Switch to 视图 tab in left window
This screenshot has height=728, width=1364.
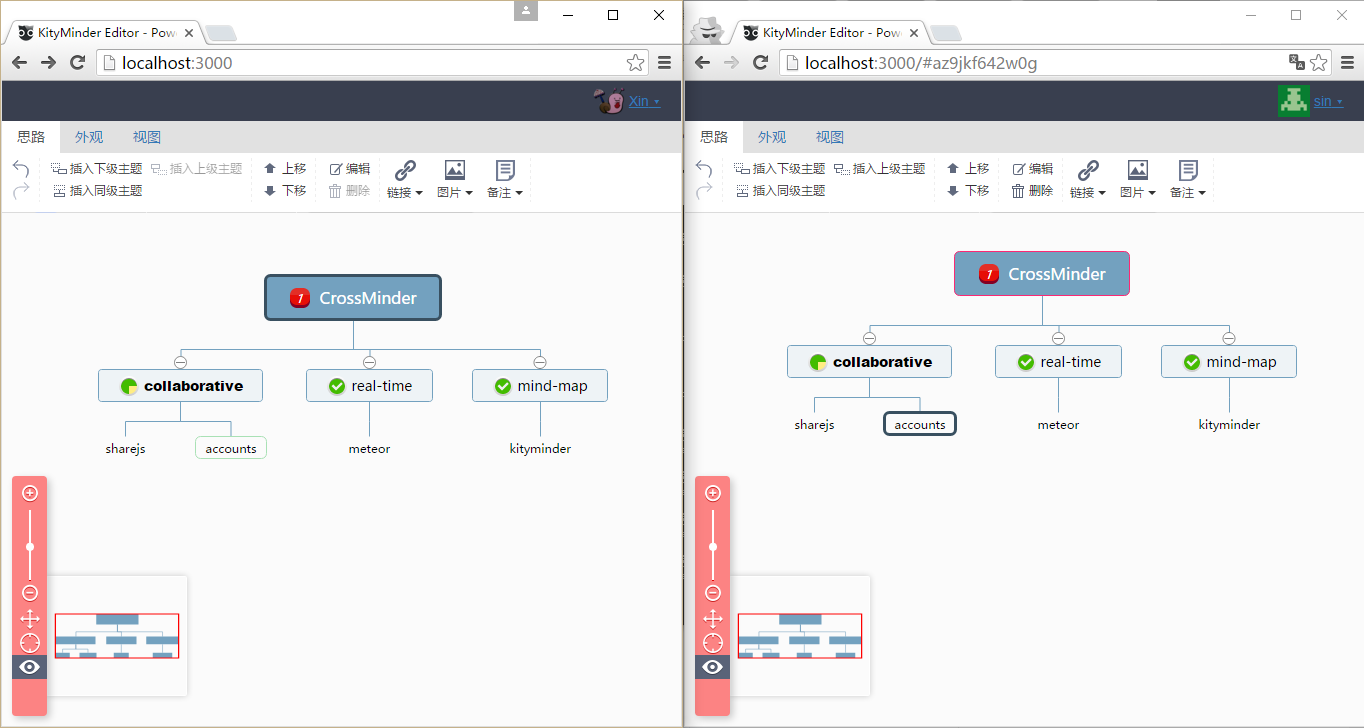coord(147,137)
